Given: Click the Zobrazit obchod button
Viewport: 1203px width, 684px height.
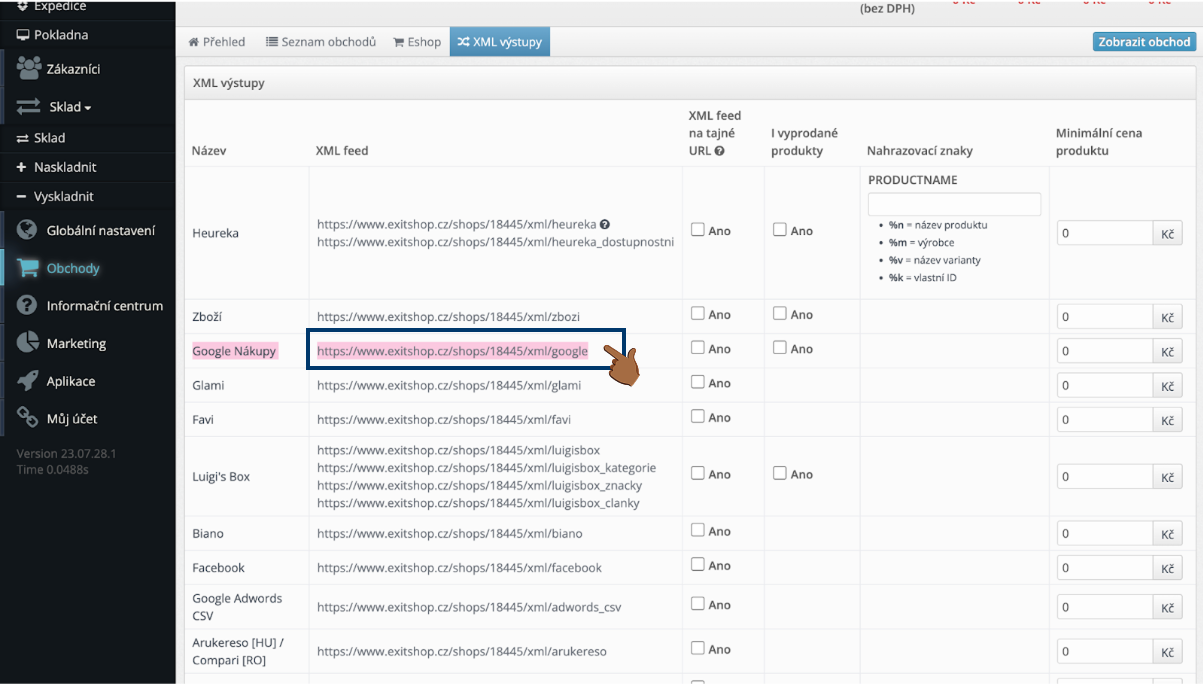Looking at the screenshot, I should [1144, 42].
